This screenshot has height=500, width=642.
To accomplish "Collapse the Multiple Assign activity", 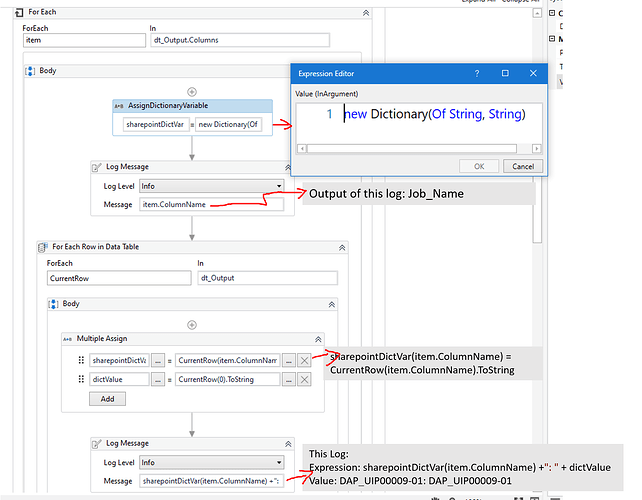I will pyautogui.click(x=318, y=339).
